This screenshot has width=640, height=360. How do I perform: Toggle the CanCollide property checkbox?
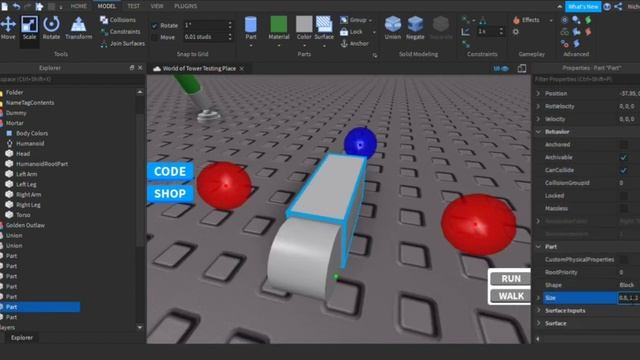pyautogui.click(x=624, y=170)
